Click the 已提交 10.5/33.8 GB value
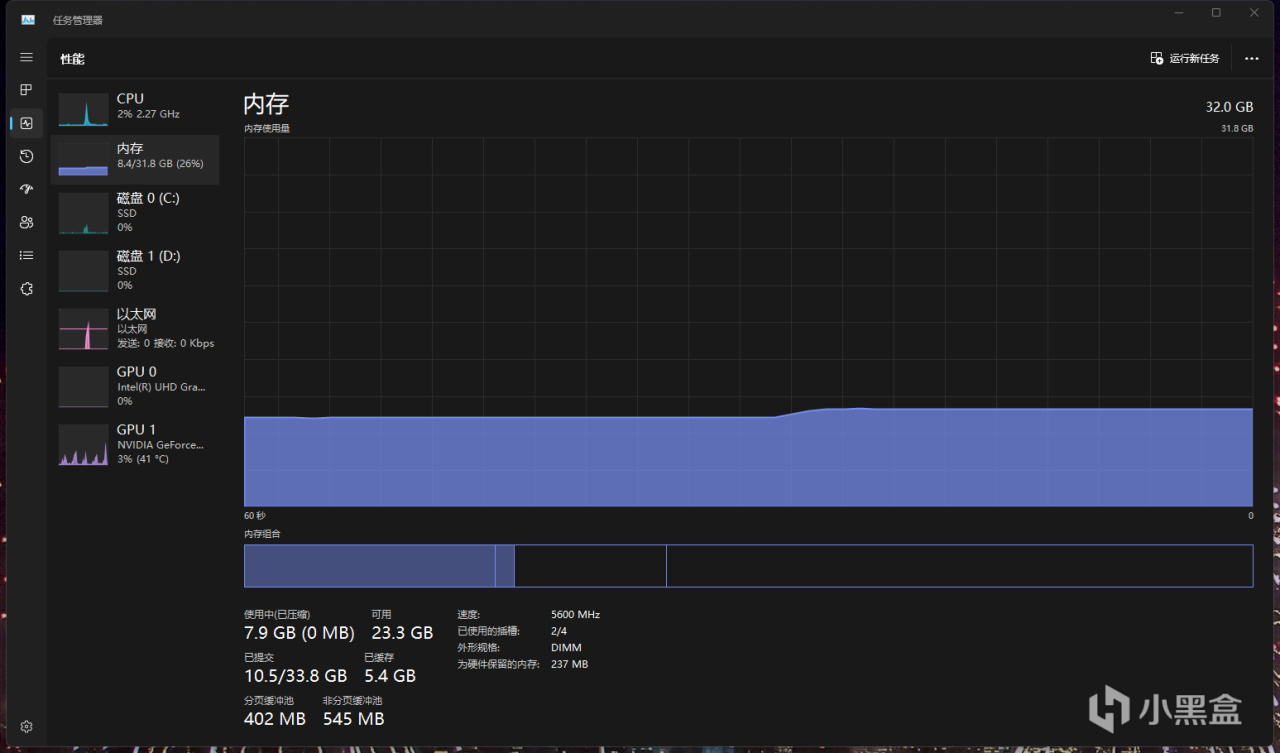This screenshot has width=1280, height=753. tap(296, 676)
